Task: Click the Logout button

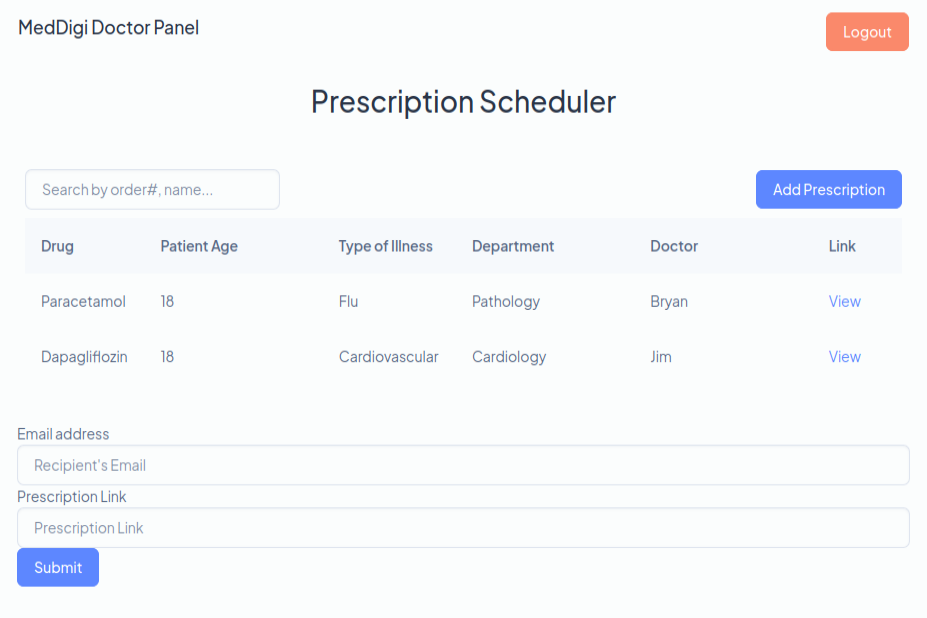Action: point(866,32)
